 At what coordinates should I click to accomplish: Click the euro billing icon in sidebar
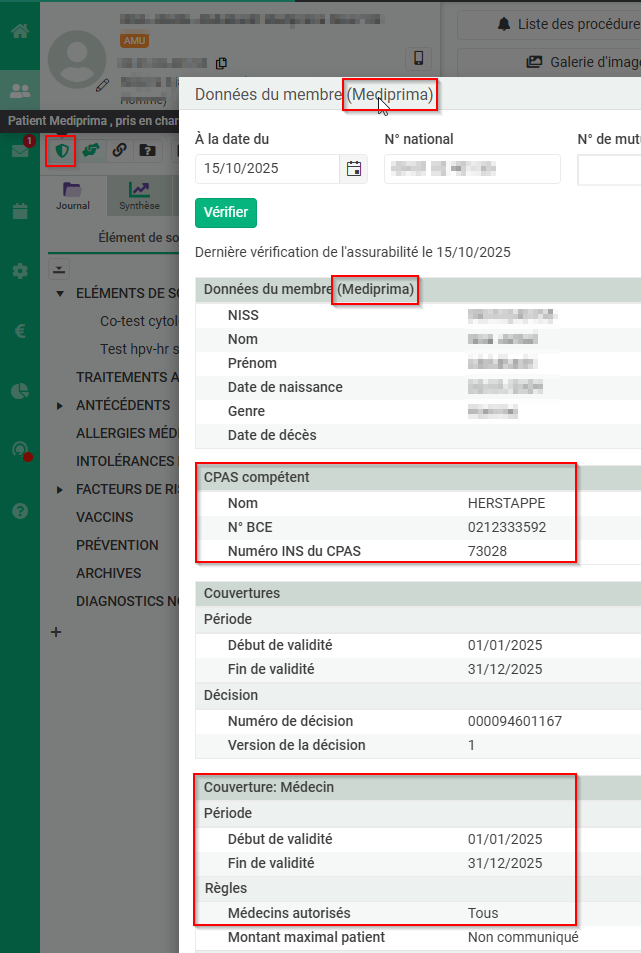coord(19,331)
